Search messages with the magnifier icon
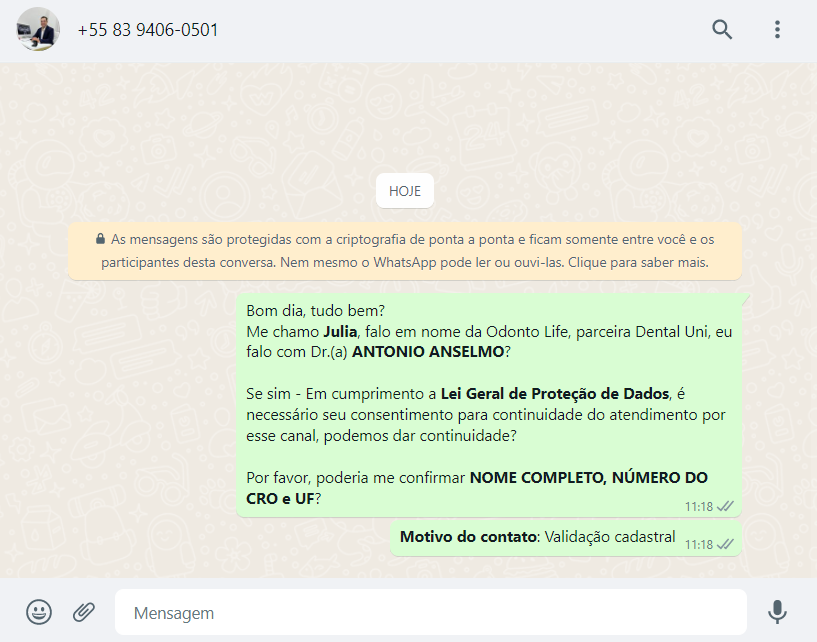Image resolution: width=817 pixels, height=642 pixels. point(722,30)
